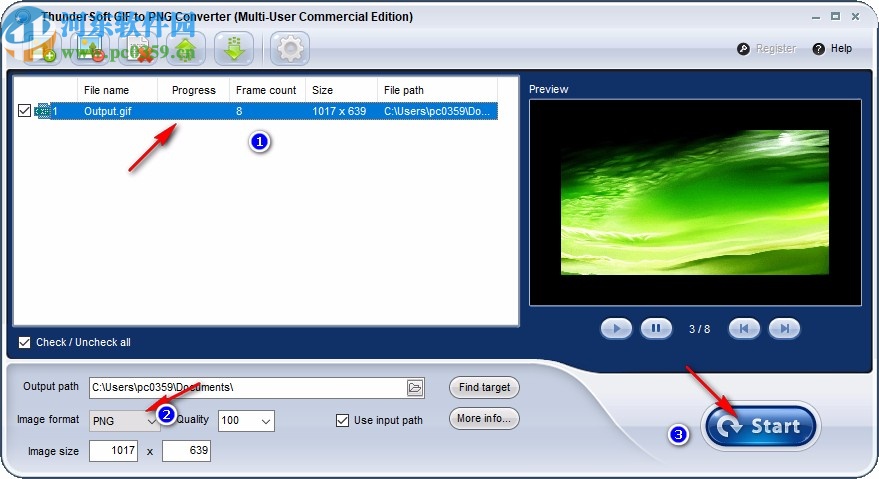Click the 3 / 8 frame counter
Image resolution: width=879 pixels, height=479 pixels.
(x=699, y=329)
